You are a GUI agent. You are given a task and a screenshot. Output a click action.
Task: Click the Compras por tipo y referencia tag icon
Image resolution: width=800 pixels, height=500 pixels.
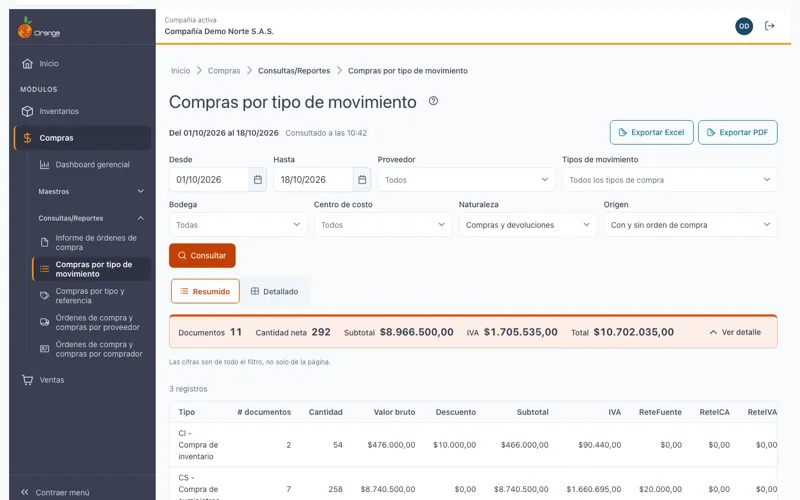[x=44, y=295]
